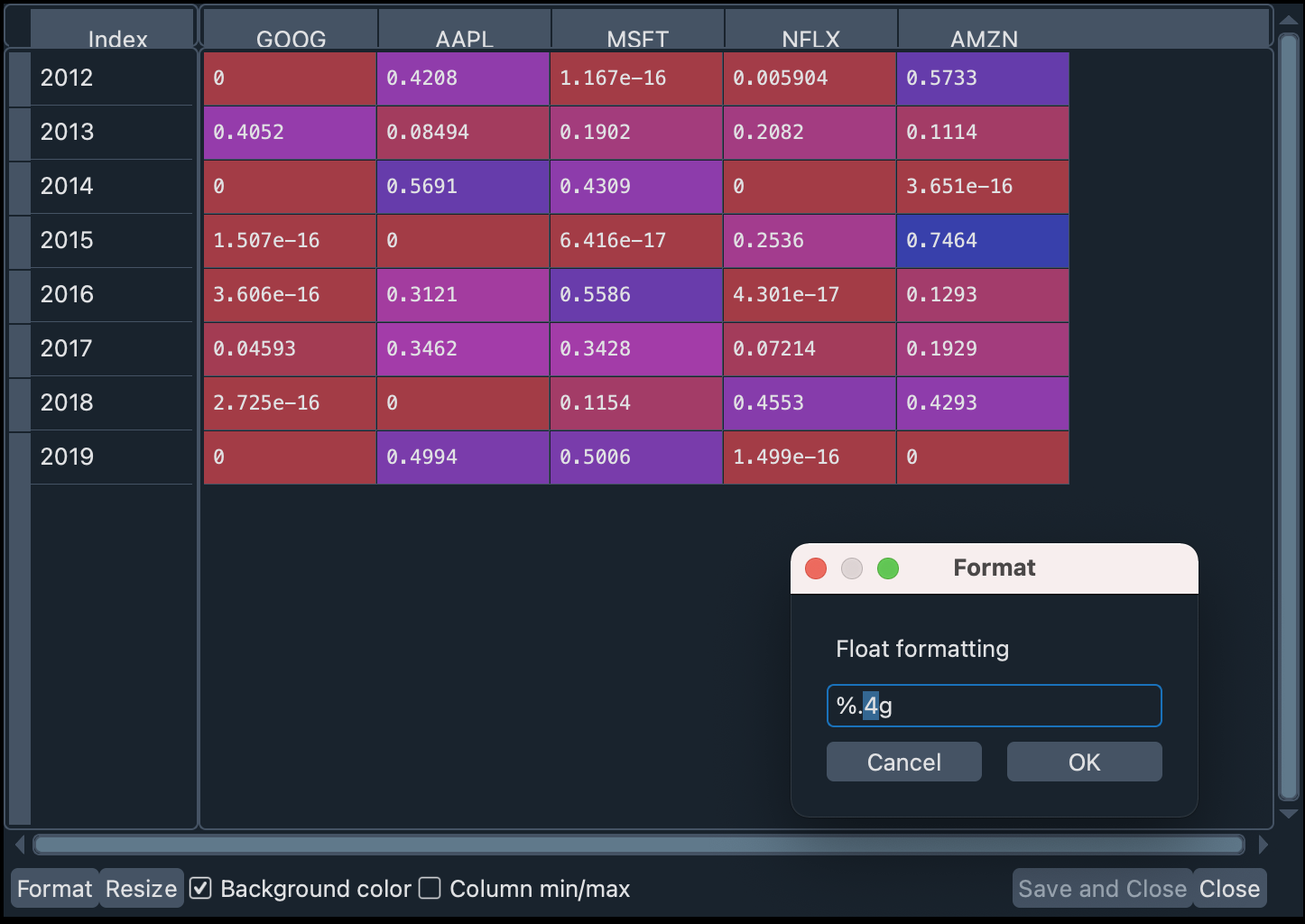This screenshot has height=924, width=1305.
Task: Click OK in the Format dialog
Action: 1084,762
